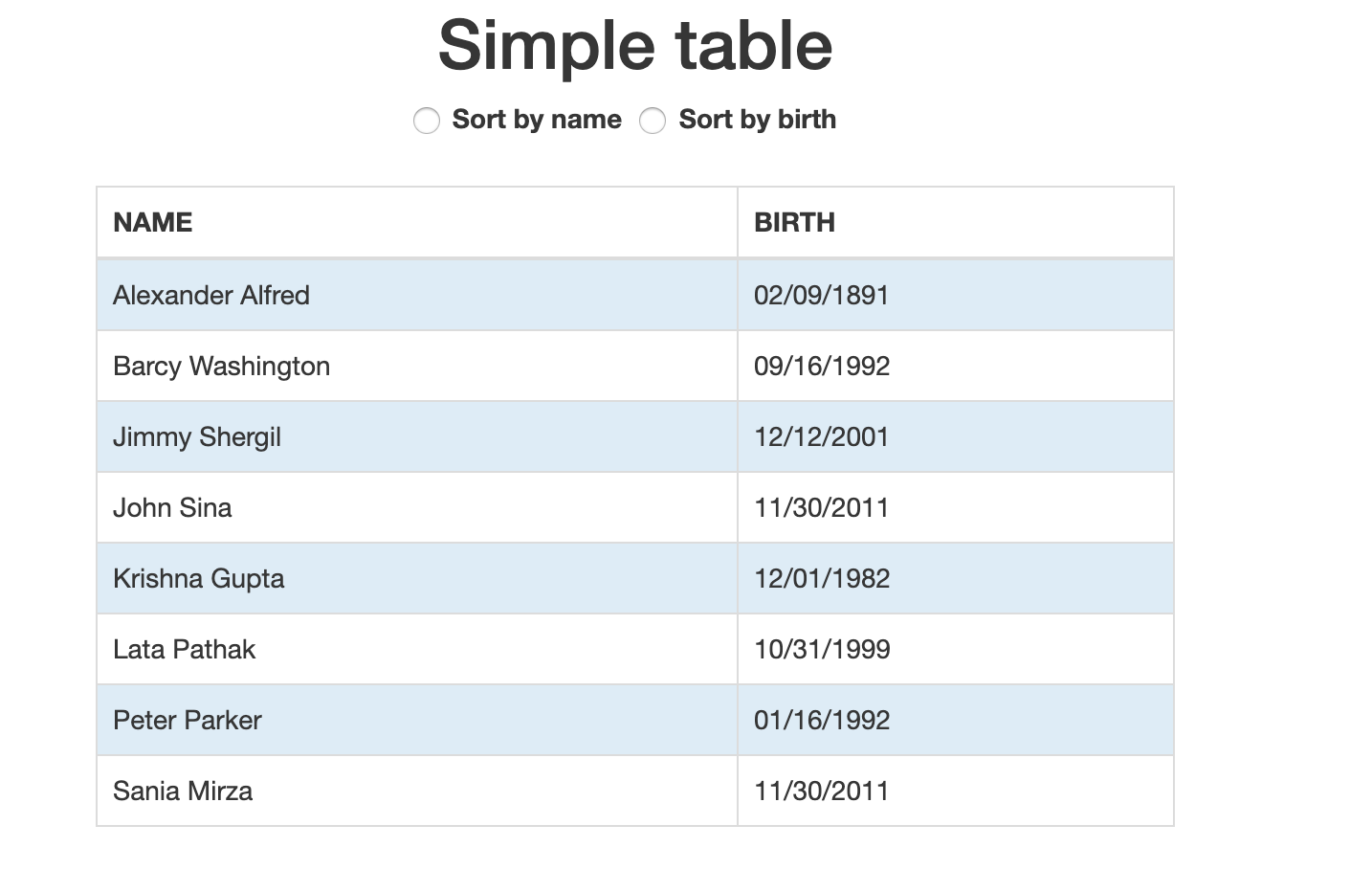This screenshot has width=1372, height=892.
Task: Click the NAME column header
Action: [x=153, y=222]
